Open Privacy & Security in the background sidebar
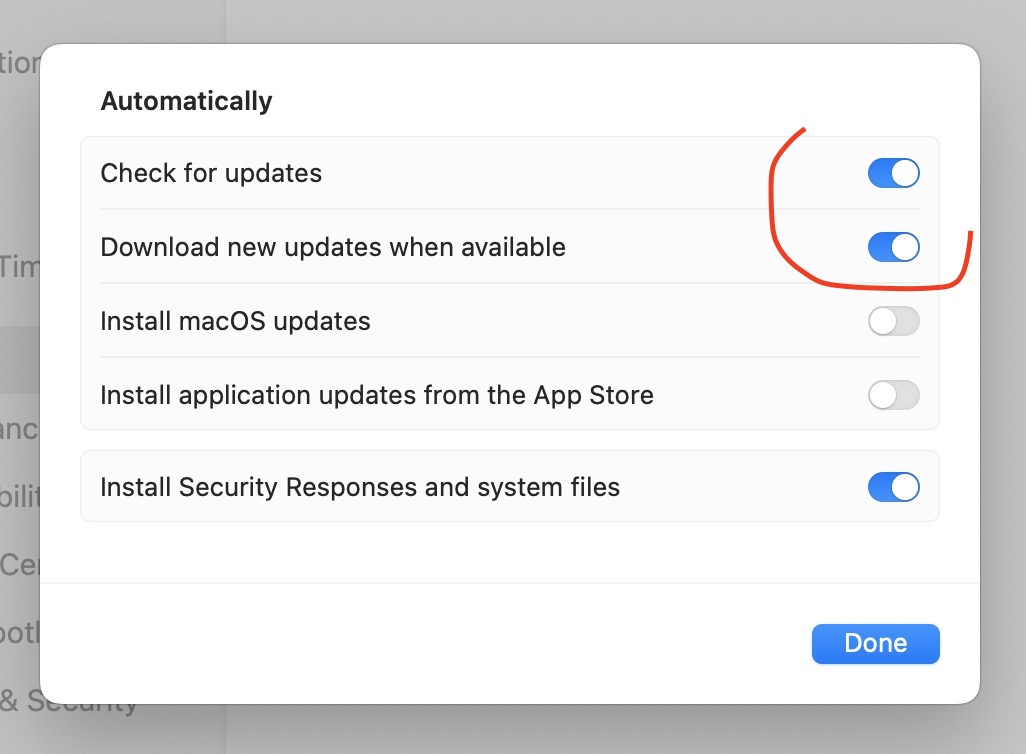 tap(20, 701)
